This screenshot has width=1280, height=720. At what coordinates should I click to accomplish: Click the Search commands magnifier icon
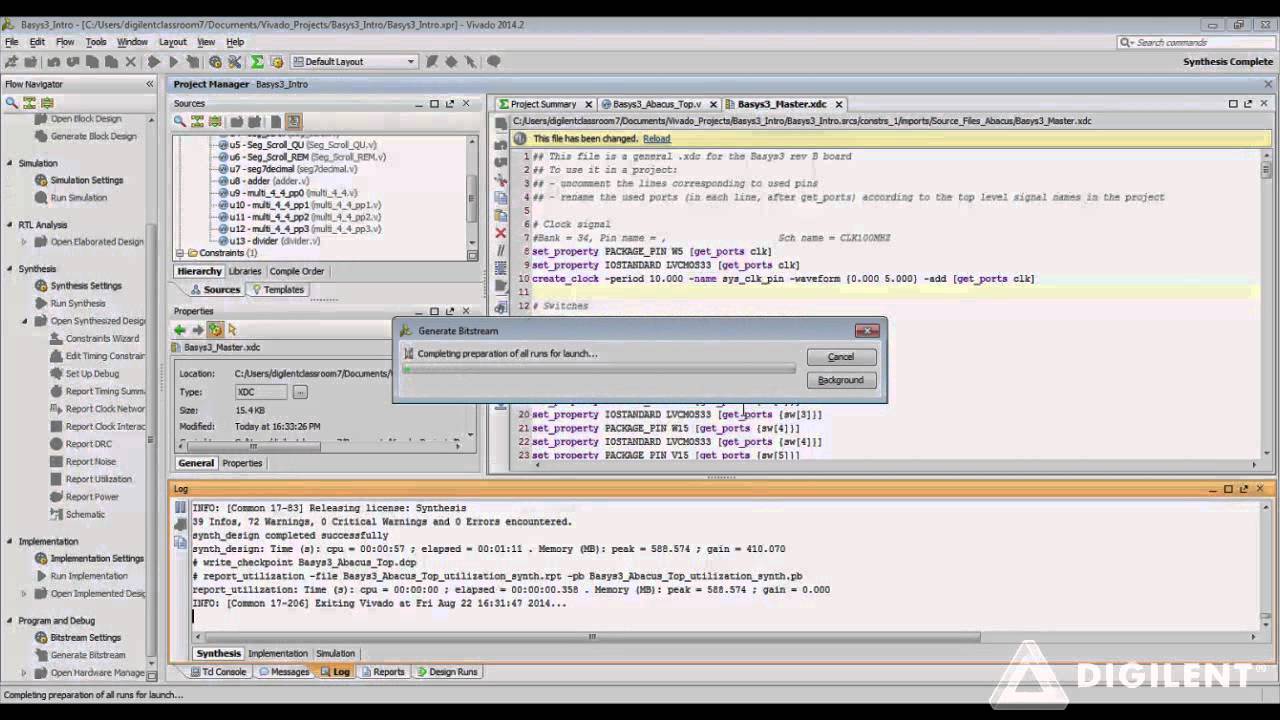1126,42
